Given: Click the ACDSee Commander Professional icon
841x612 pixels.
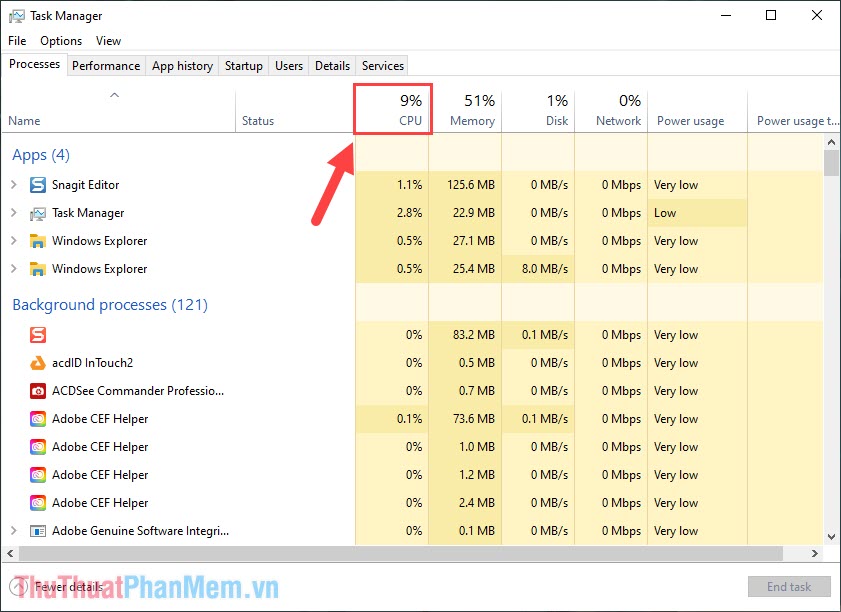Looking at the screenshot, I should pyautogui.click(x=38, y=391).
